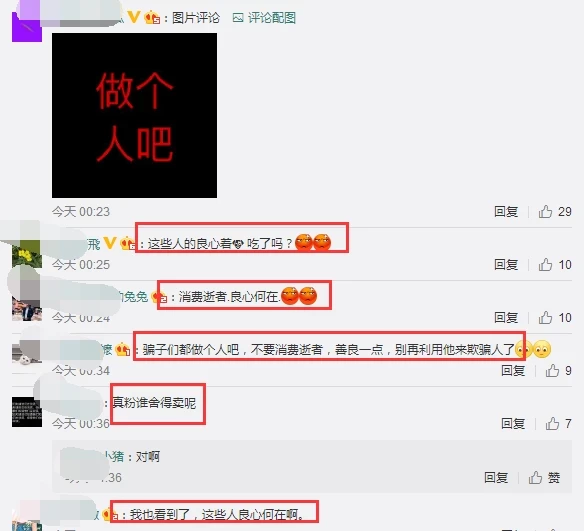Click the membership badge beside the 00:25 commenter
The width and height of the screenshot is (584, 531).
pyautogui.click(x=128, y=244)
